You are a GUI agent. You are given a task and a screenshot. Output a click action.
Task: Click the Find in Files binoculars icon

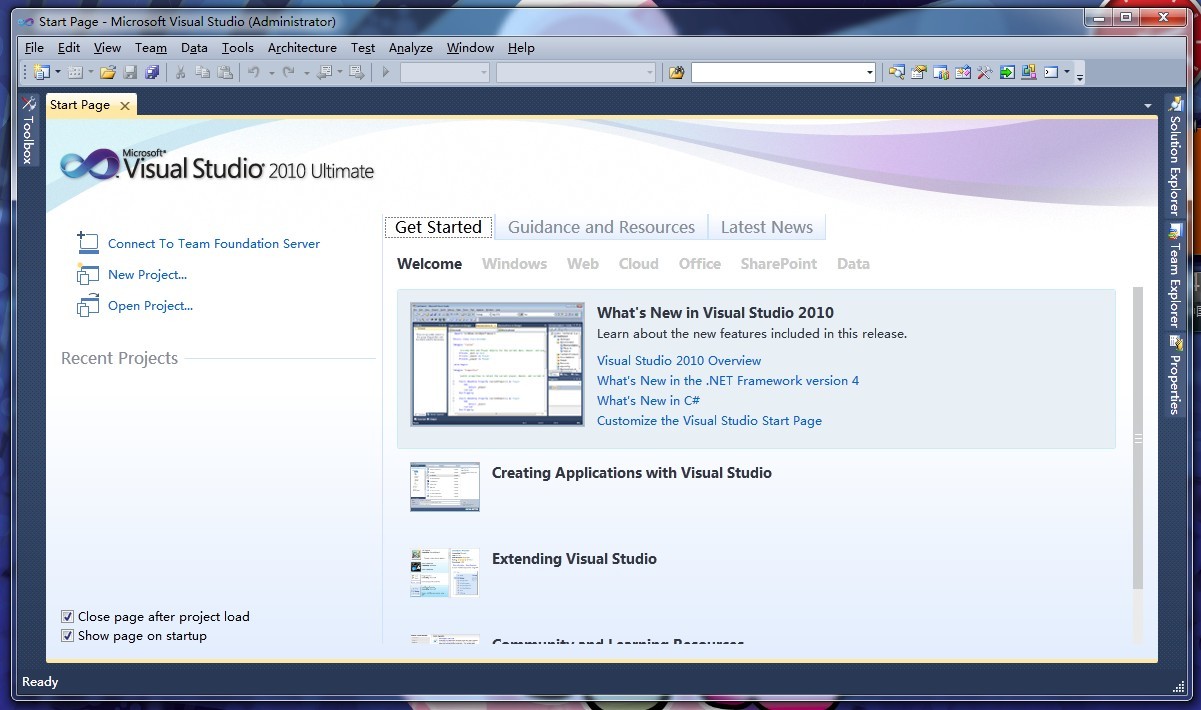[x=677, y=72]
